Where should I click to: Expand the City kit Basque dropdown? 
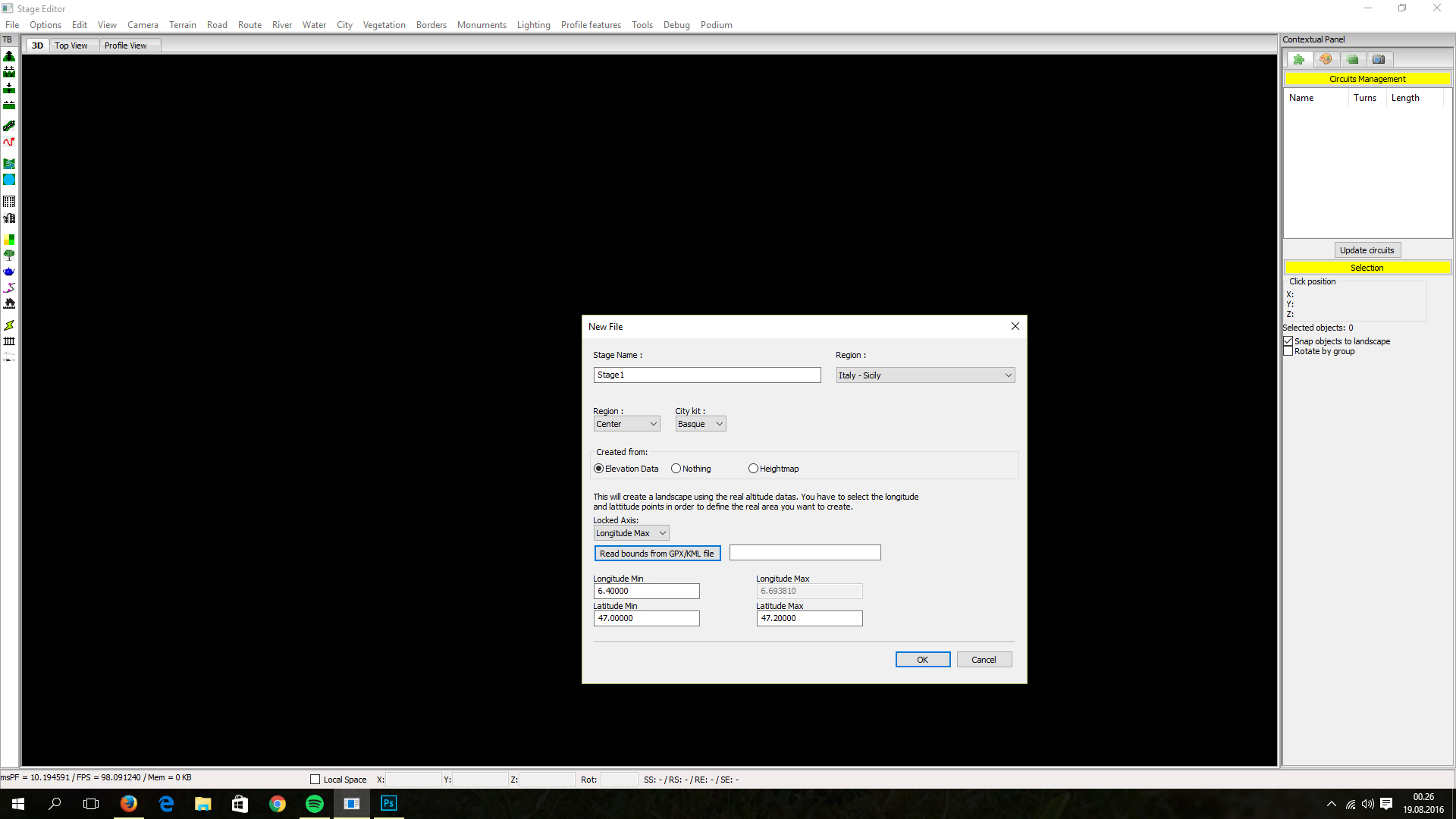point(700,424)
